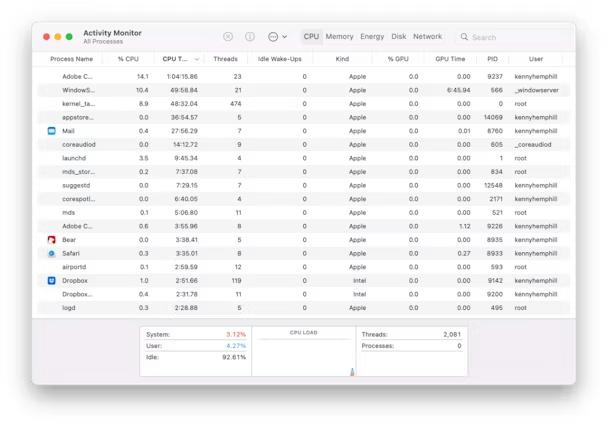The image size is (608, 427).
Task: Sort by % CPU column header
Action: (128, 59)
